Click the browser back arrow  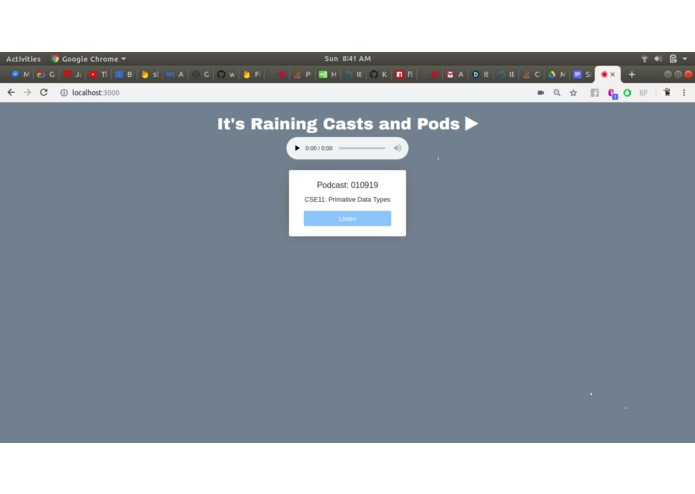[x=11, y=93]
